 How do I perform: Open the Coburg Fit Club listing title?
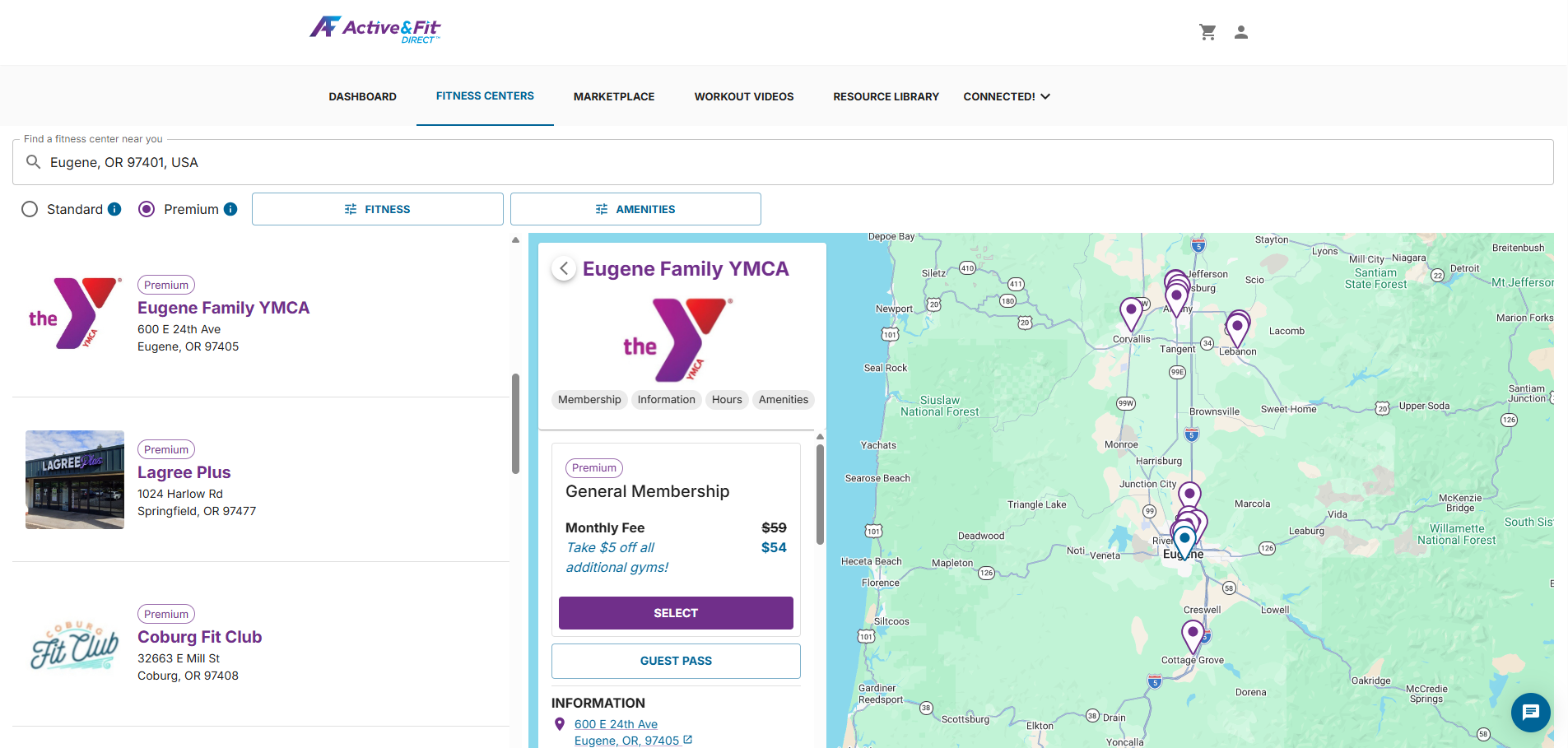pos(199,637)
